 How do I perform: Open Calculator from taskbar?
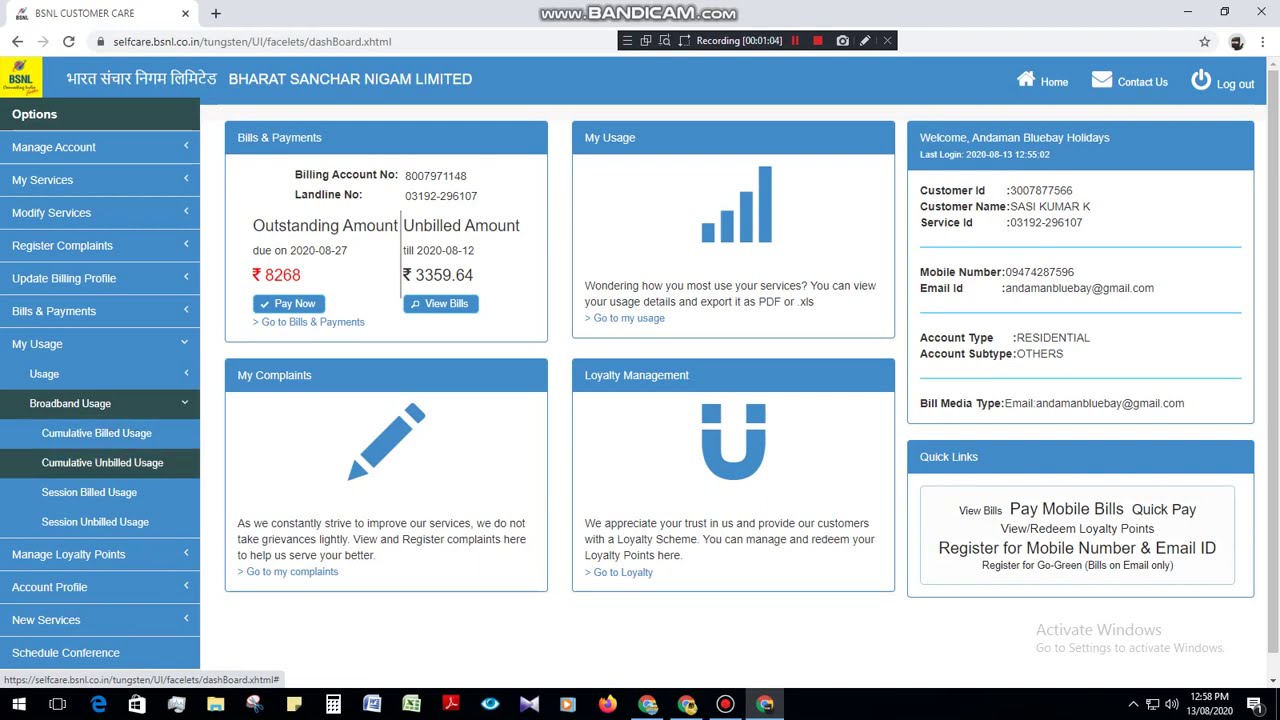click(x=333, y=704)
